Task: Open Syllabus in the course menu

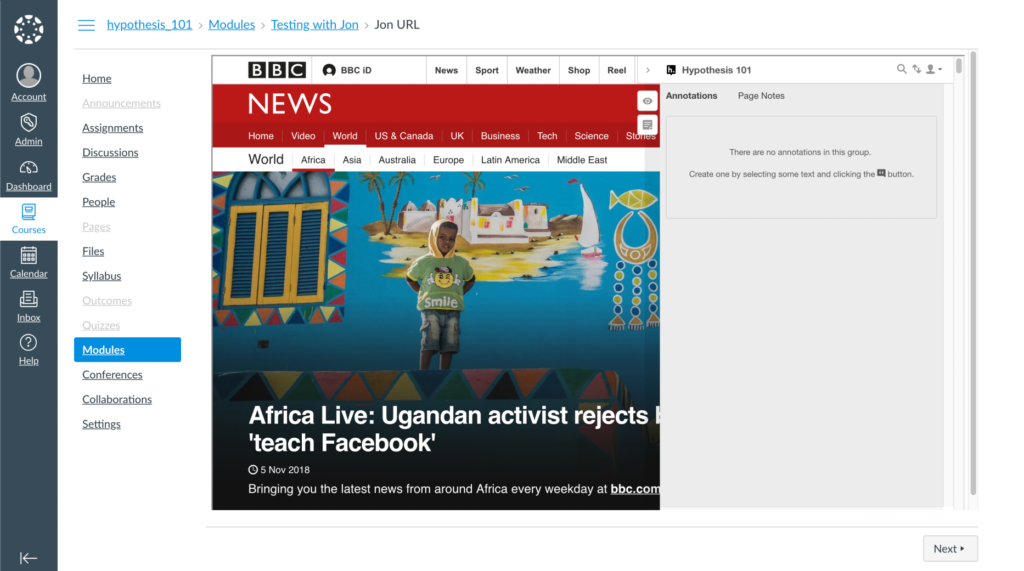Action: point(102,276)
